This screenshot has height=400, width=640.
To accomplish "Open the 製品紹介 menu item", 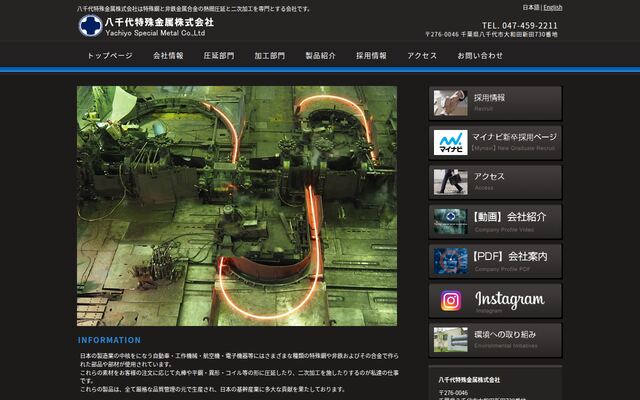I will click(320, 56).
